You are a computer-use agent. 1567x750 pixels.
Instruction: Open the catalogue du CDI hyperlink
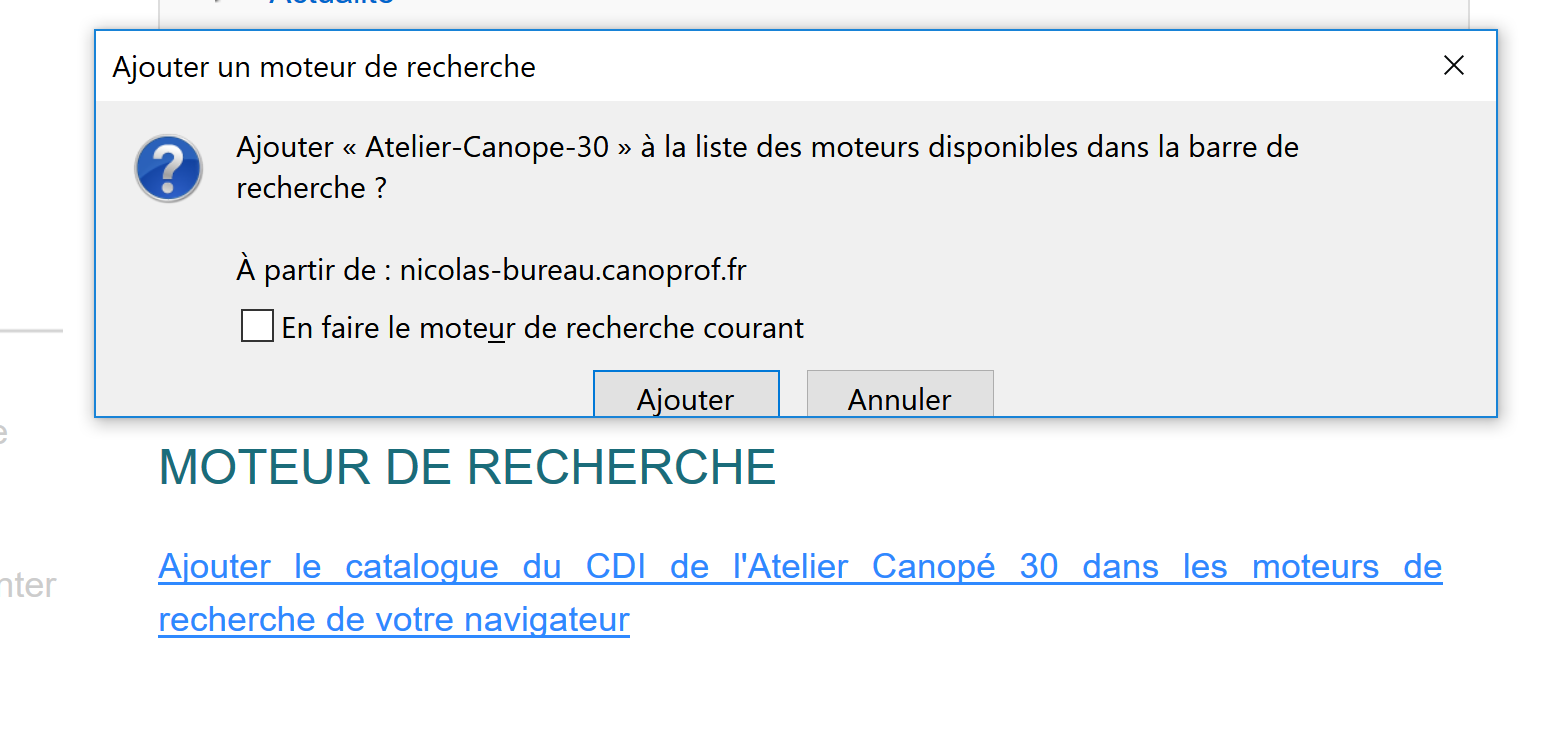[700, 565]
